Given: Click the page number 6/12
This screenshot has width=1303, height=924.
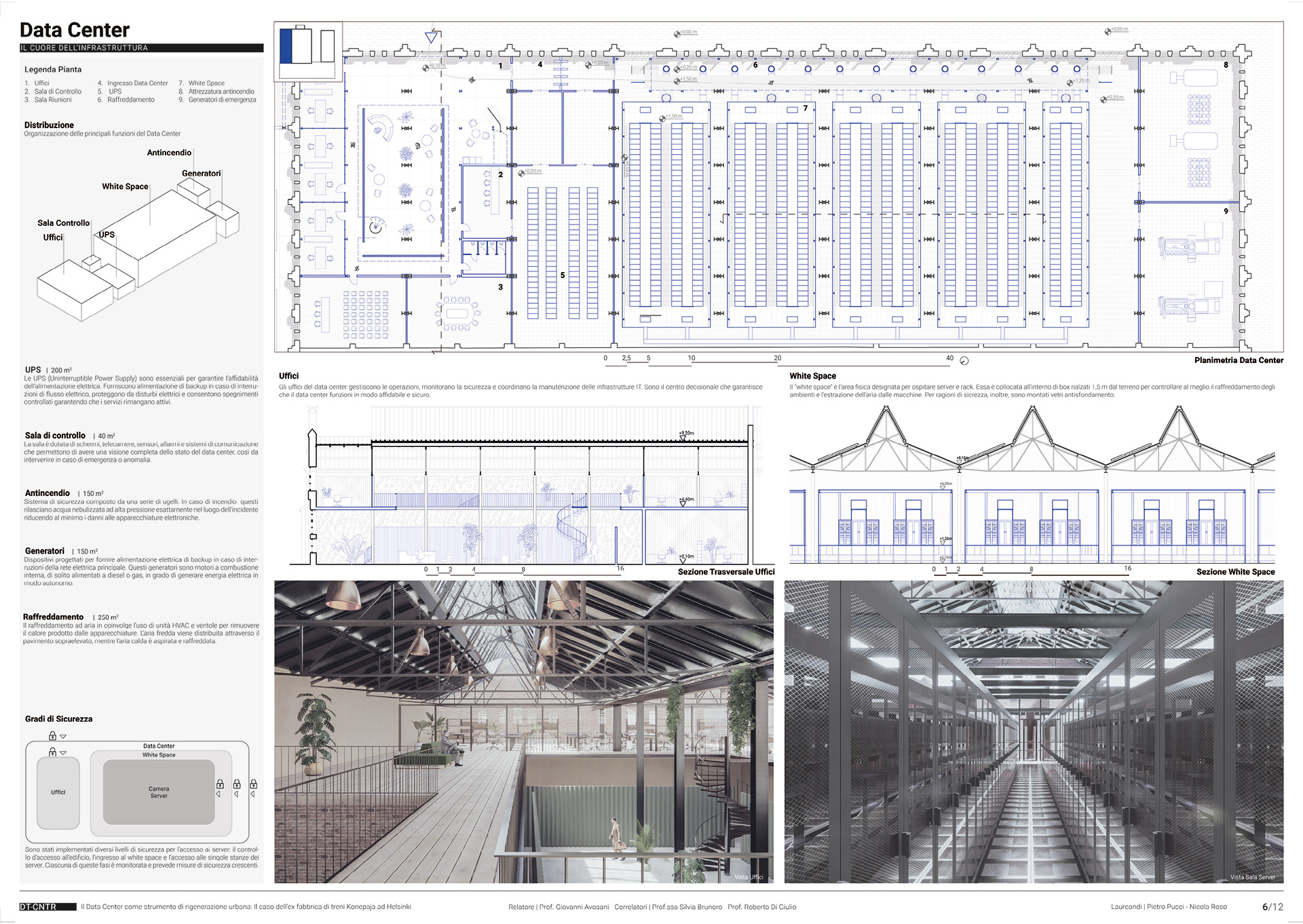Looking at the screenshot, I should 1272,906.
